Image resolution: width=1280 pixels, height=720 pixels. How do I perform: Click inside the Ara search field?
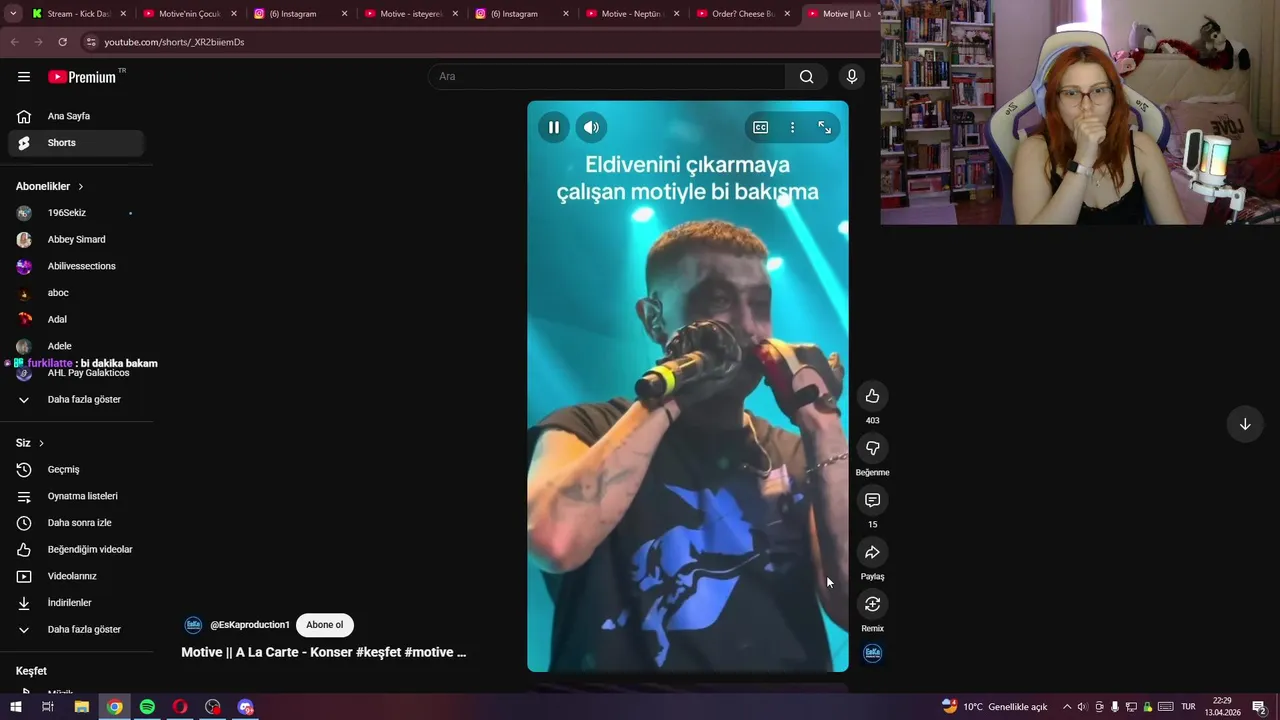click(x=607, y=77)
